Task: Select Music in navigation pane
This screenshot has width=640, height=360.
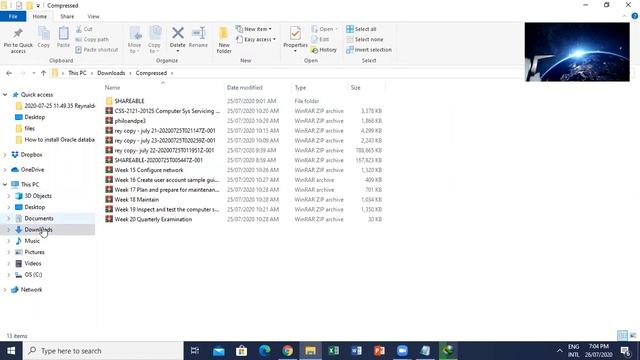Action: [x=32, y=241]
